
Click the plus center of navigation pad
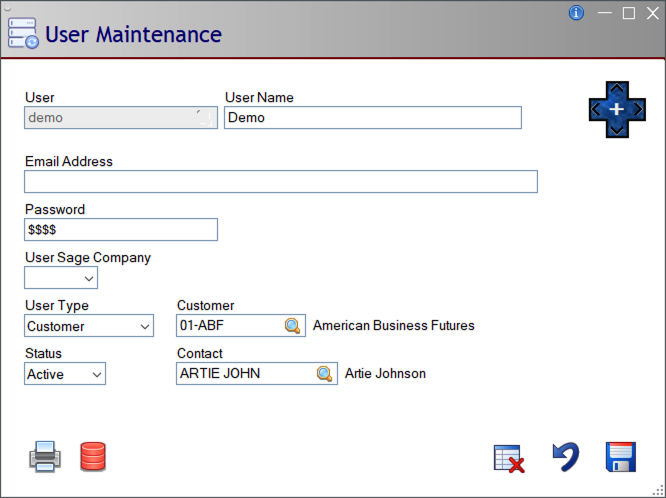(x=617, y=108)
